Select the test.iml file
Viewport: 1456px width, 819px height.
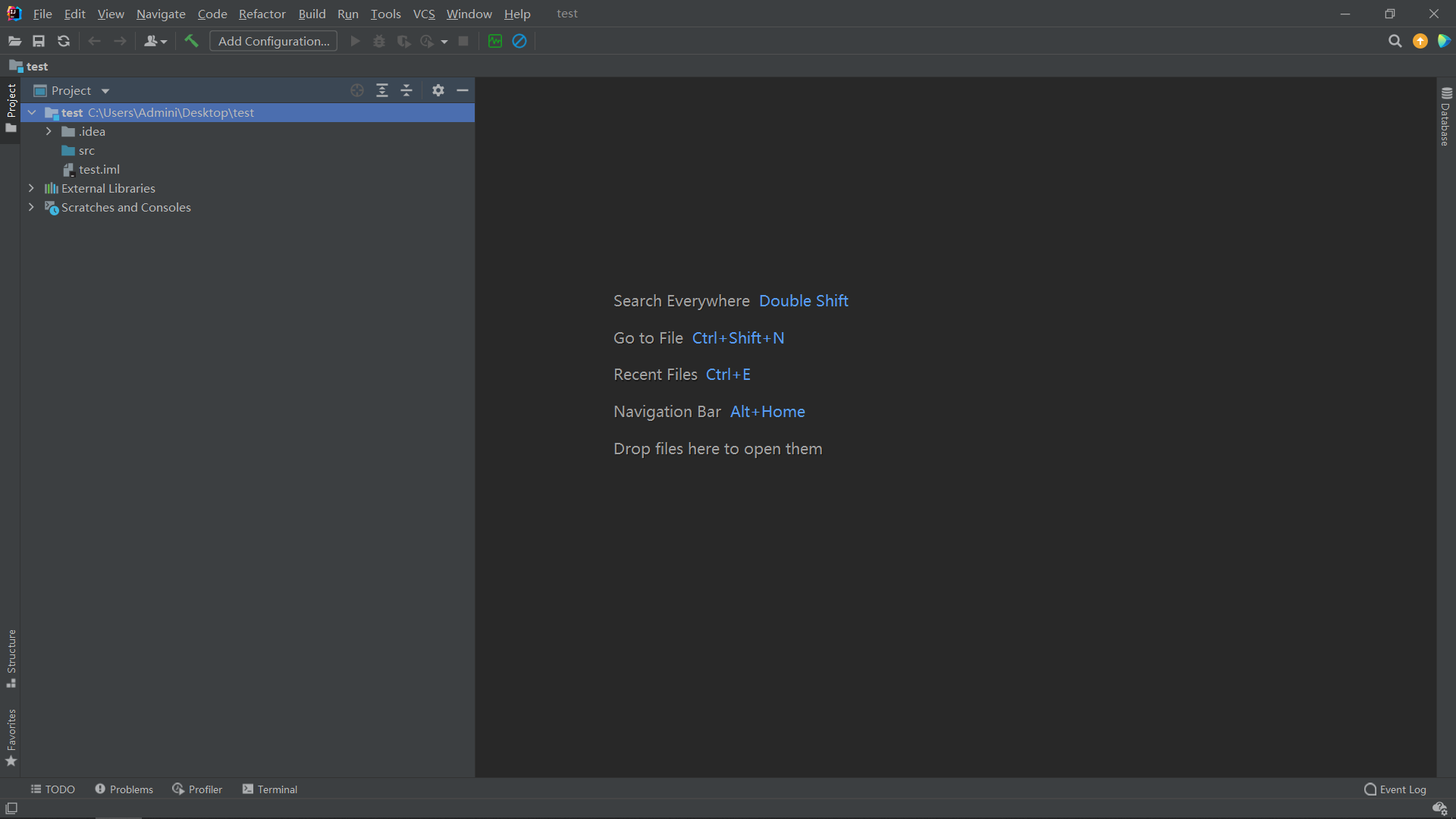pos(99,169)
